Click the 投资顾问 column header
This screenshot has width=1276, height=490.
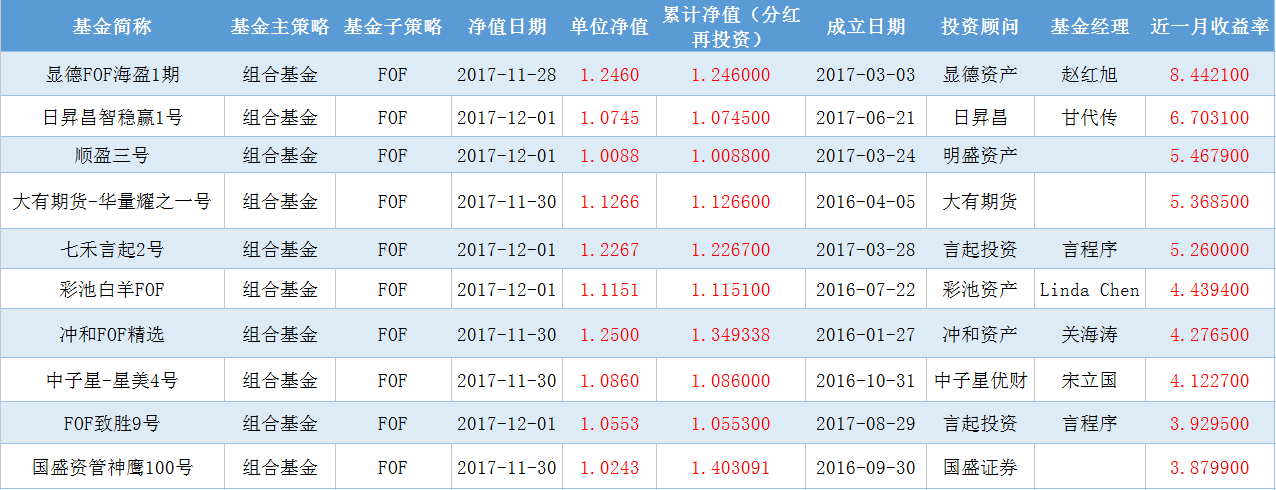click(x=980, y=27)
